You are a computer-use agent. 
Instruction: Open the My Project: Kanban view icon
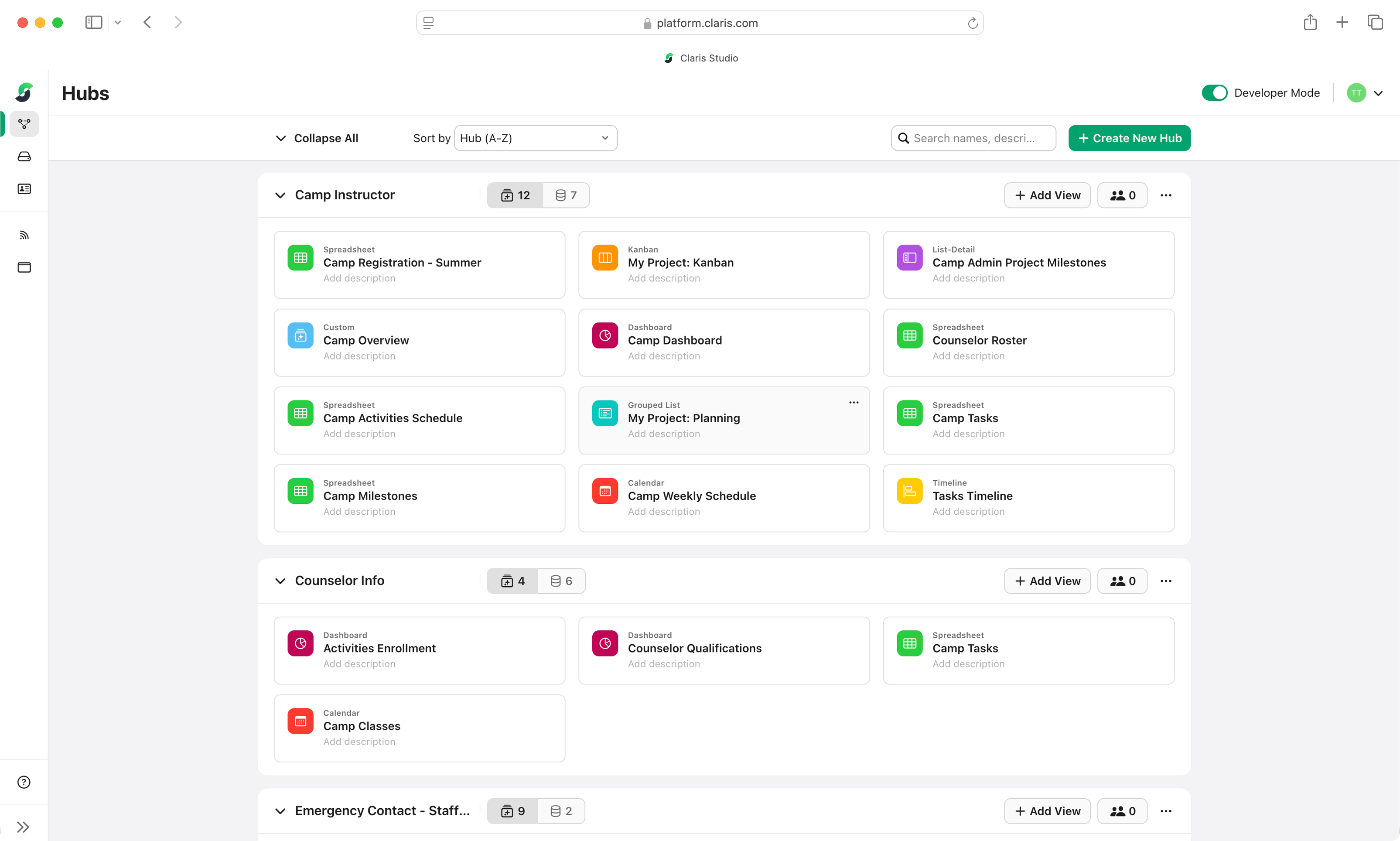click(x=605, y=258)
